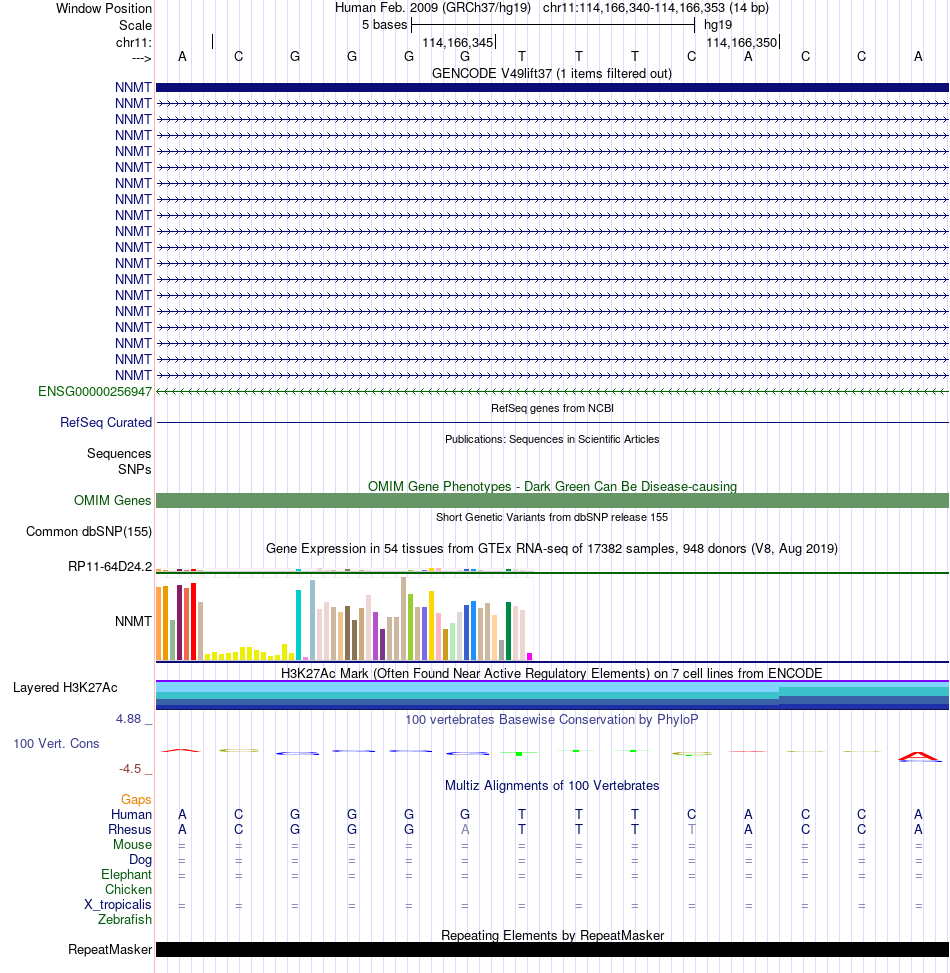
Task: Click the Sequences SNPs track label
Action: pos(119,462)
